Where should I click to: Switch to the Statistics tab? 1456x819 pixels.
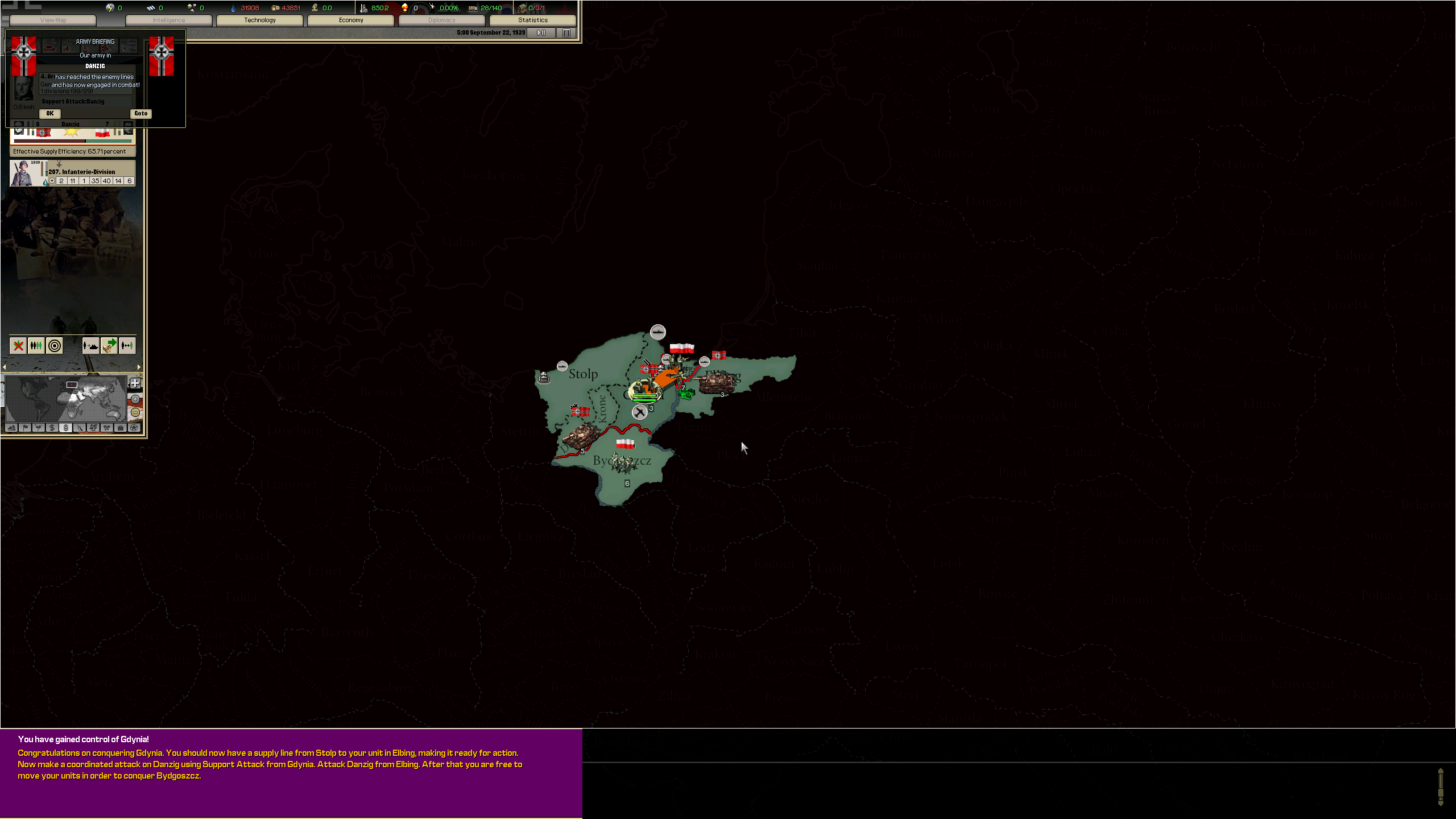533,20
